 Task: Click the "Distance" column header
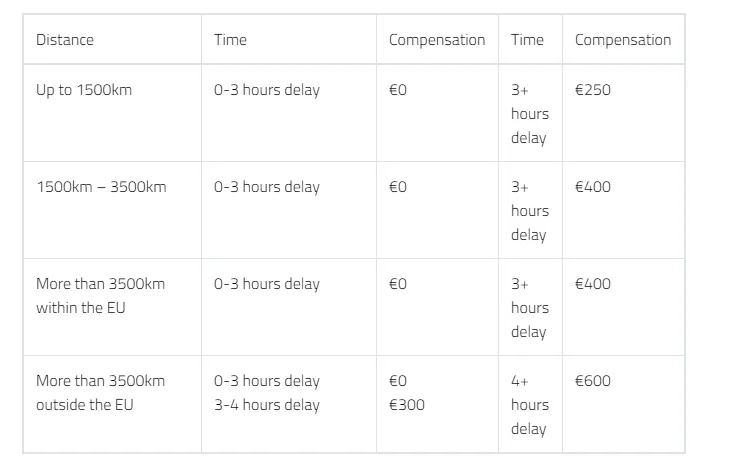pyautogui.click(x=65, y=40)
